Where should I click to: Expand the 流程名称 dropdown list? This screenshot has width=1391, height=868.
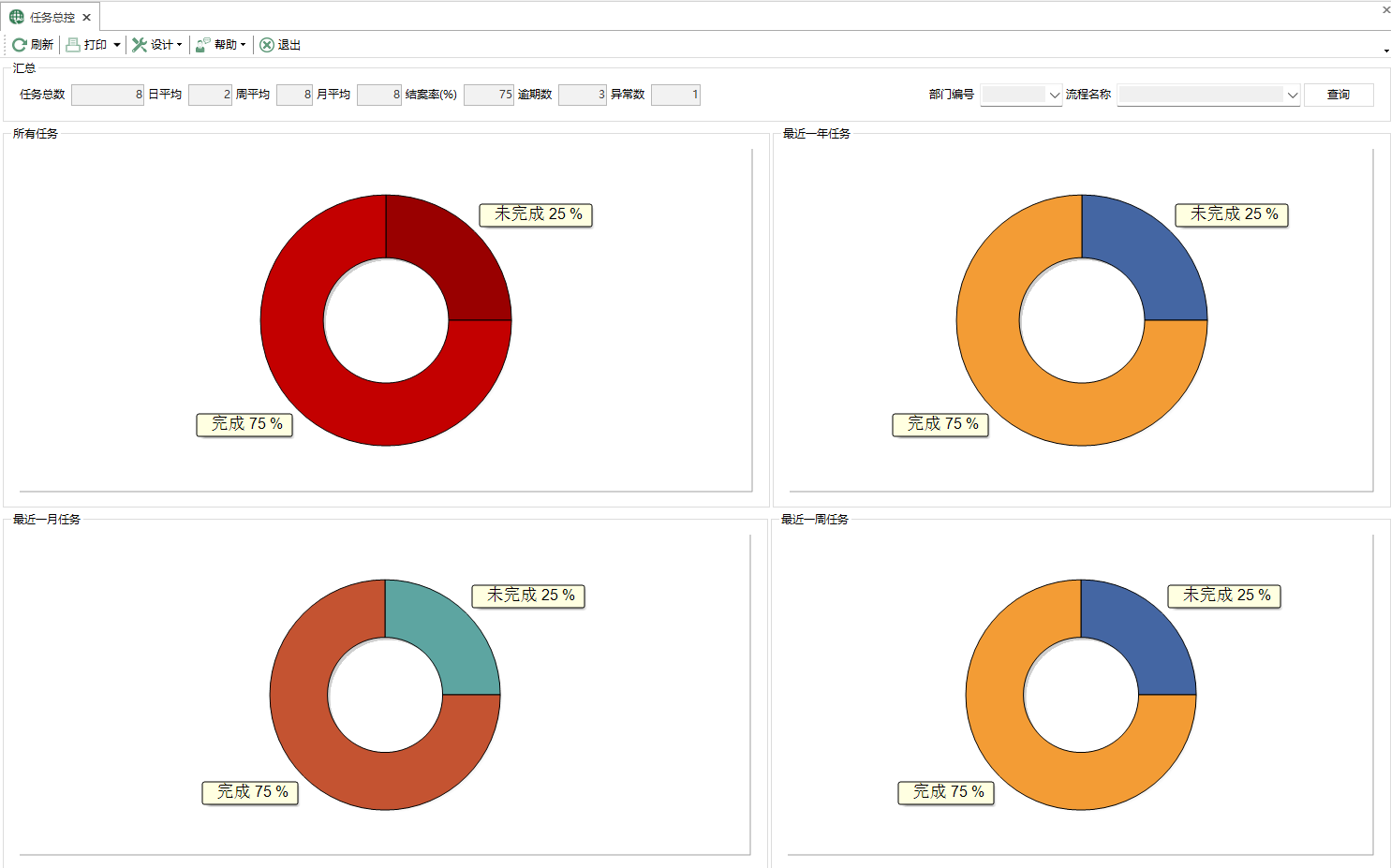coord(1292,95)
